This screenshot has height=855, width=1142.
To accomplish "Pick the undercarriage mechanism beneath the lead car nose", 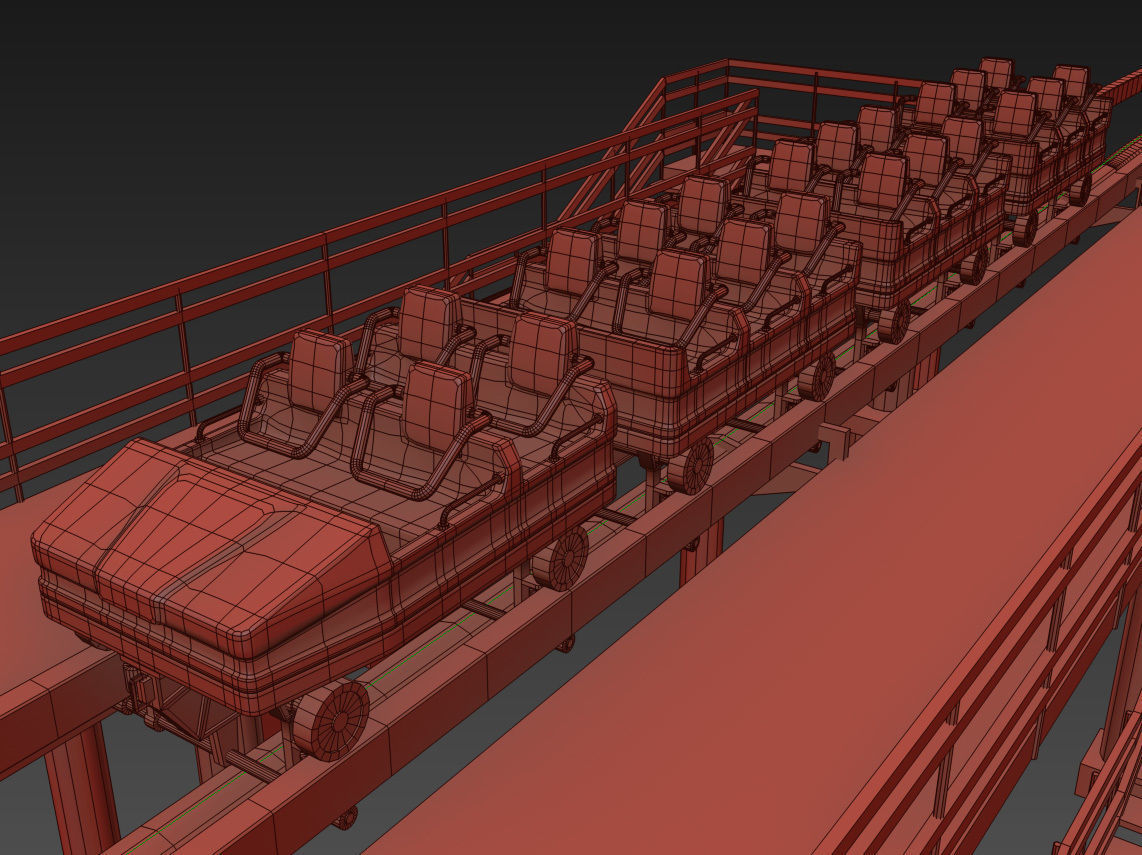I will coord(171,703).
